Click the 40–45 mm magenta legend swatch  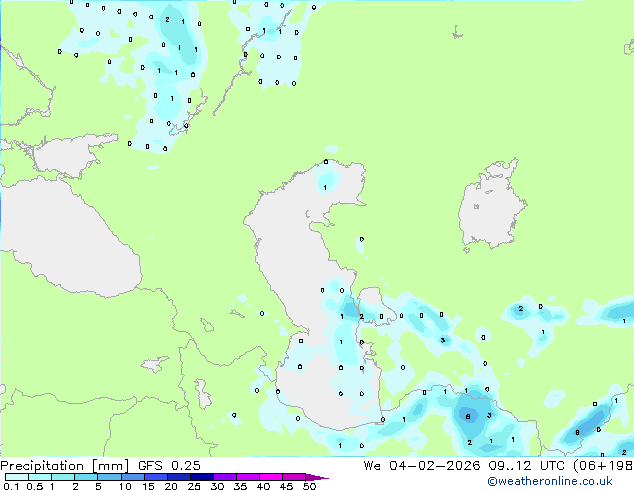pyautogui.click(x=271, y=477)
